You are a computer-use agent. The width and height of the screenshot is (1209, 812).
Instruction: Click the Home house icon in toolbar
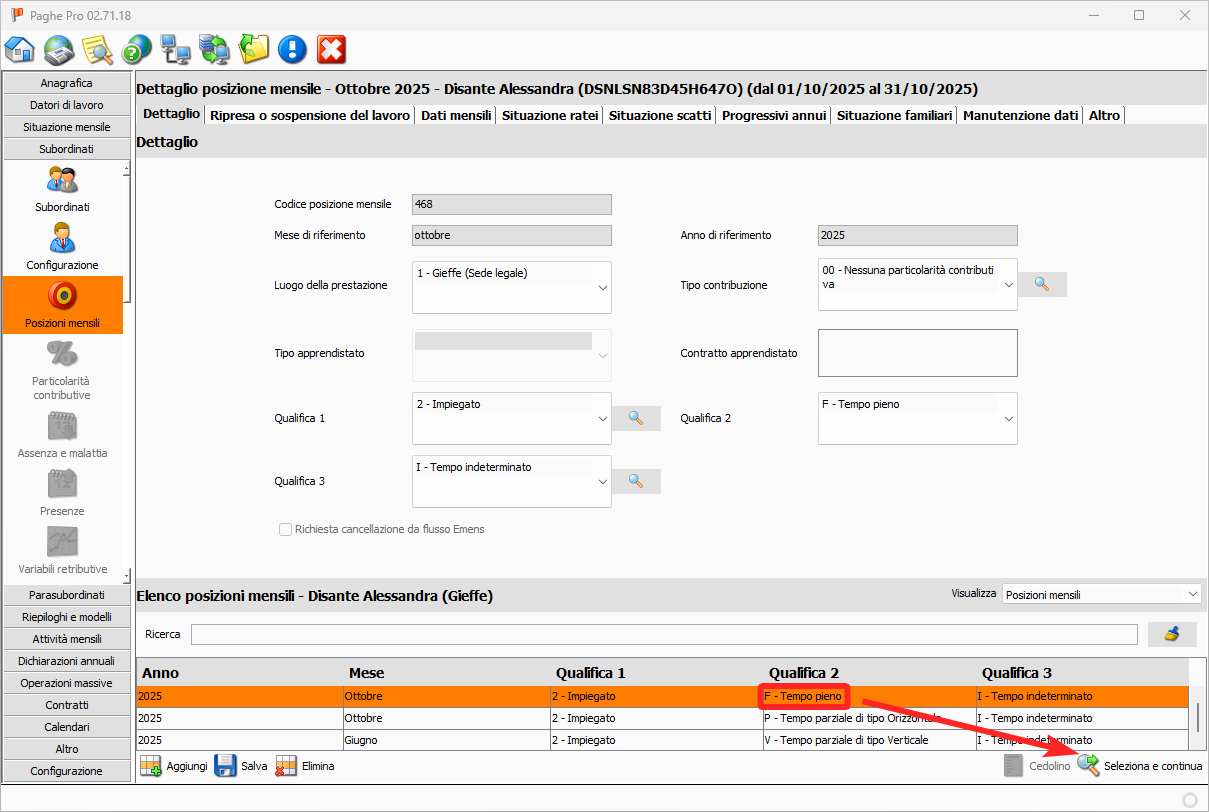(x=20, y=49)
